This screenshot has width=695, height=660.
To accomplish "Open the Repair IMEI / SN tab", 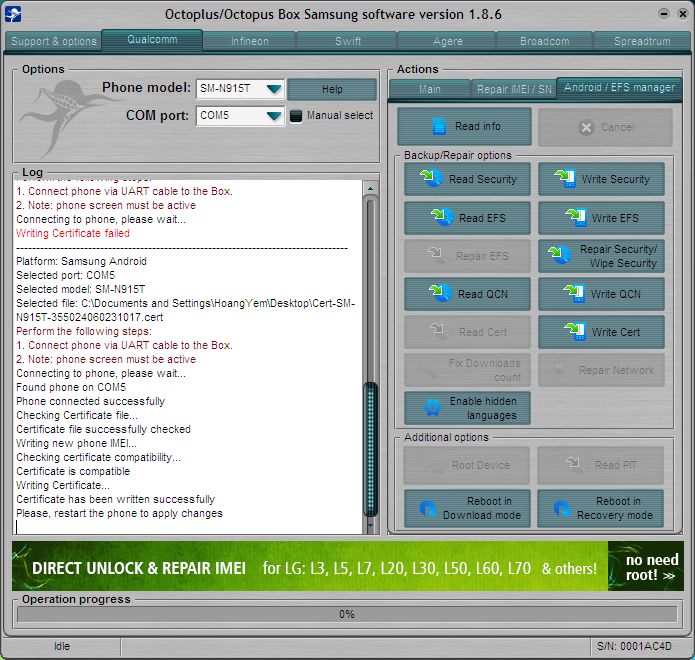I will pos(514,89).
